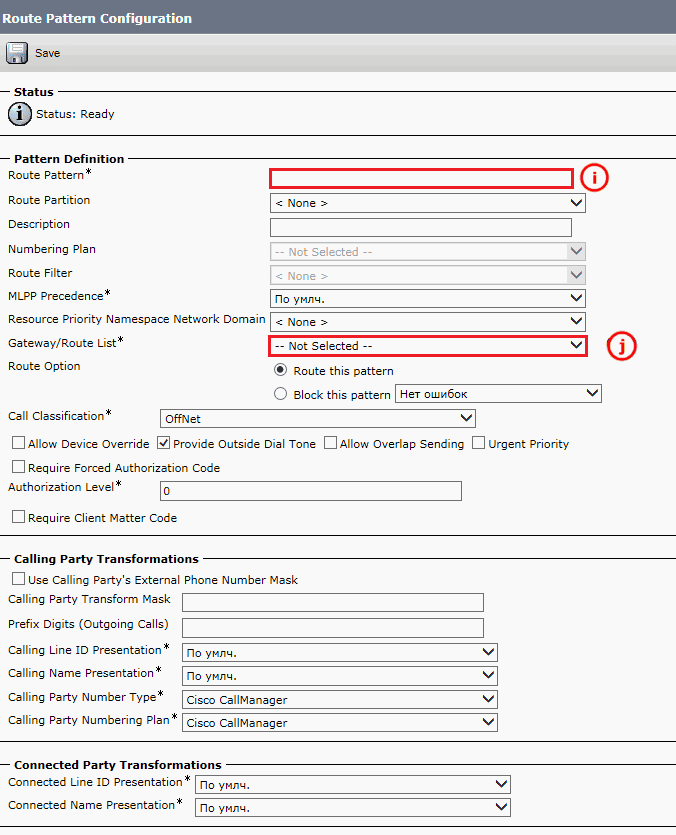The image size is (676, 835).
Task: Click the Save button label
Action: tap(47, 53)
